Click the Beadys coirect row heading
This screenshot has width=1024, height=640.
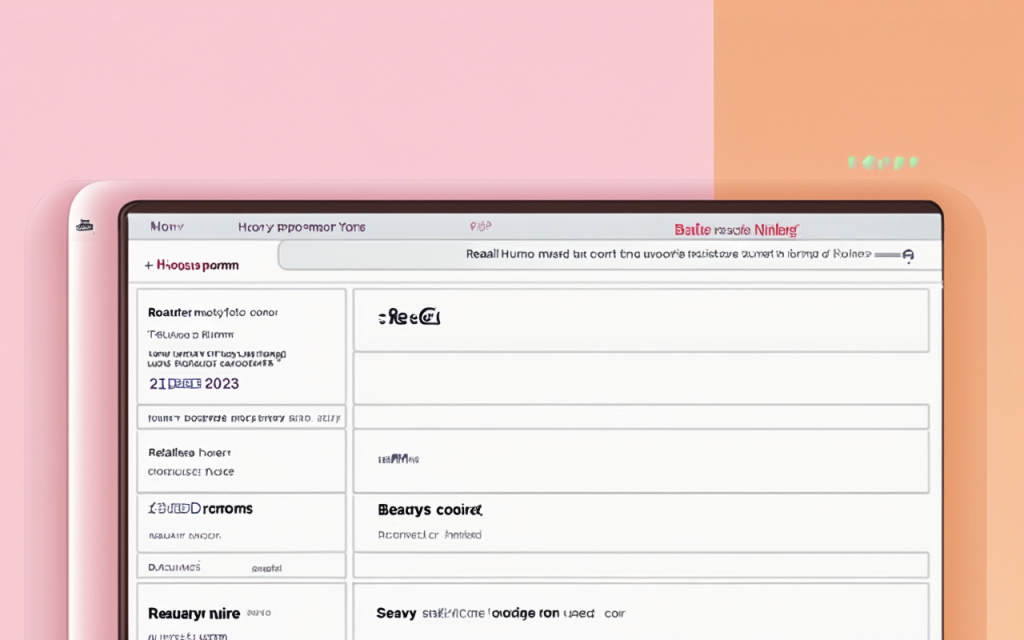(x=430, y=510)
